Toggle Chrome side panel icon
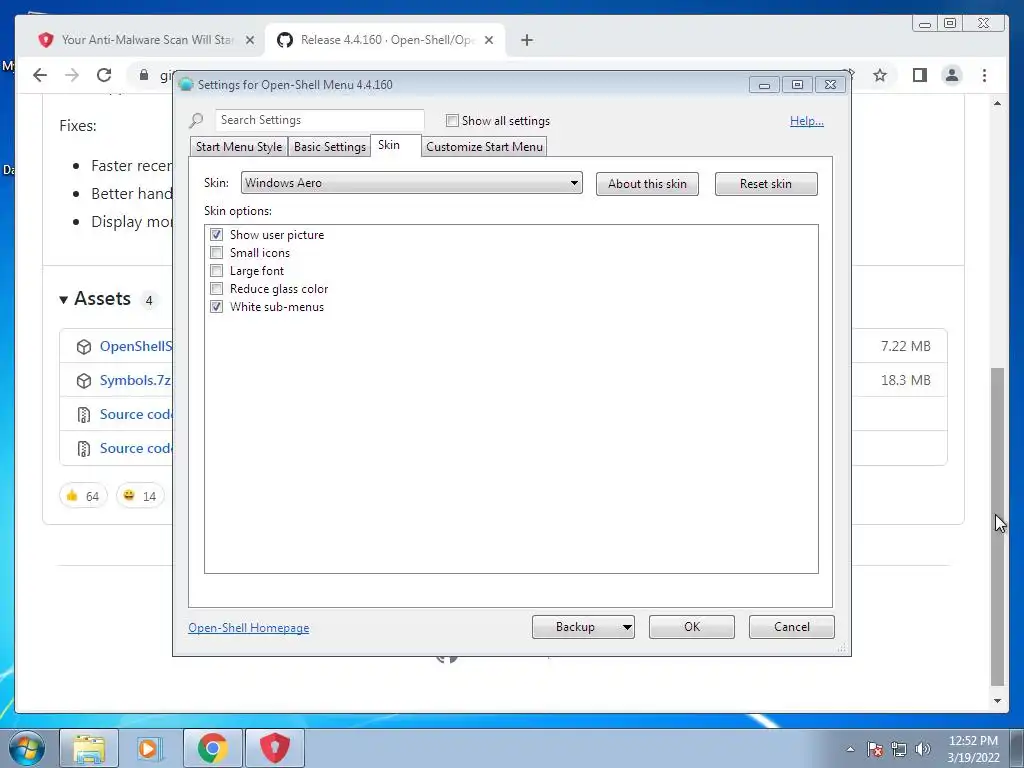This screenshot has height=768, width=1024. [920, 75]
